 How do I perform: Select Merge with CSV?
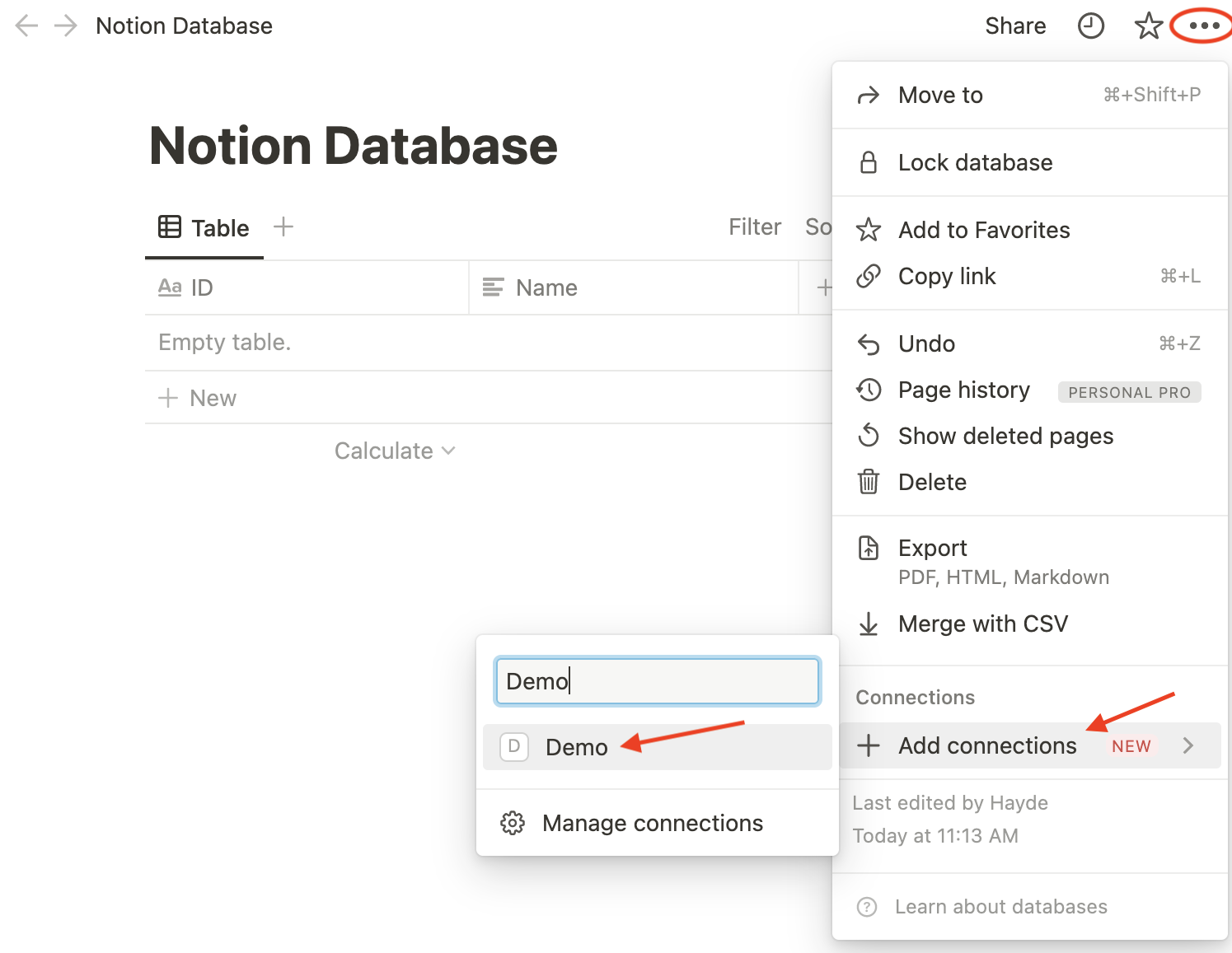(x=1029, y=624)
